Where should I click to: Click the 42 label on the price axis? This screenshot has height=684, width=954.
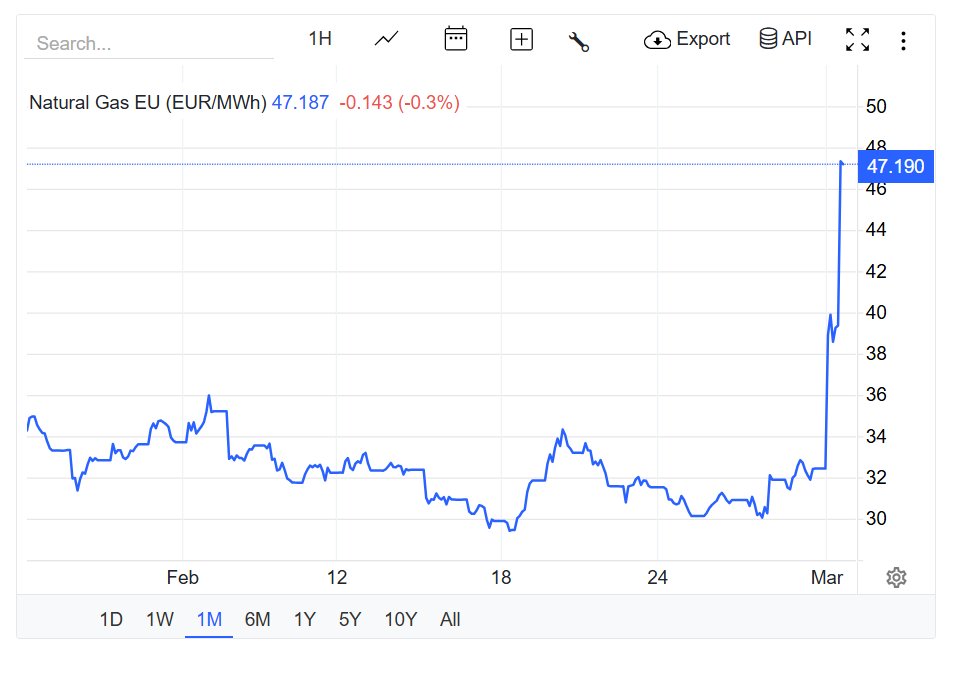(x=876, y=271)
